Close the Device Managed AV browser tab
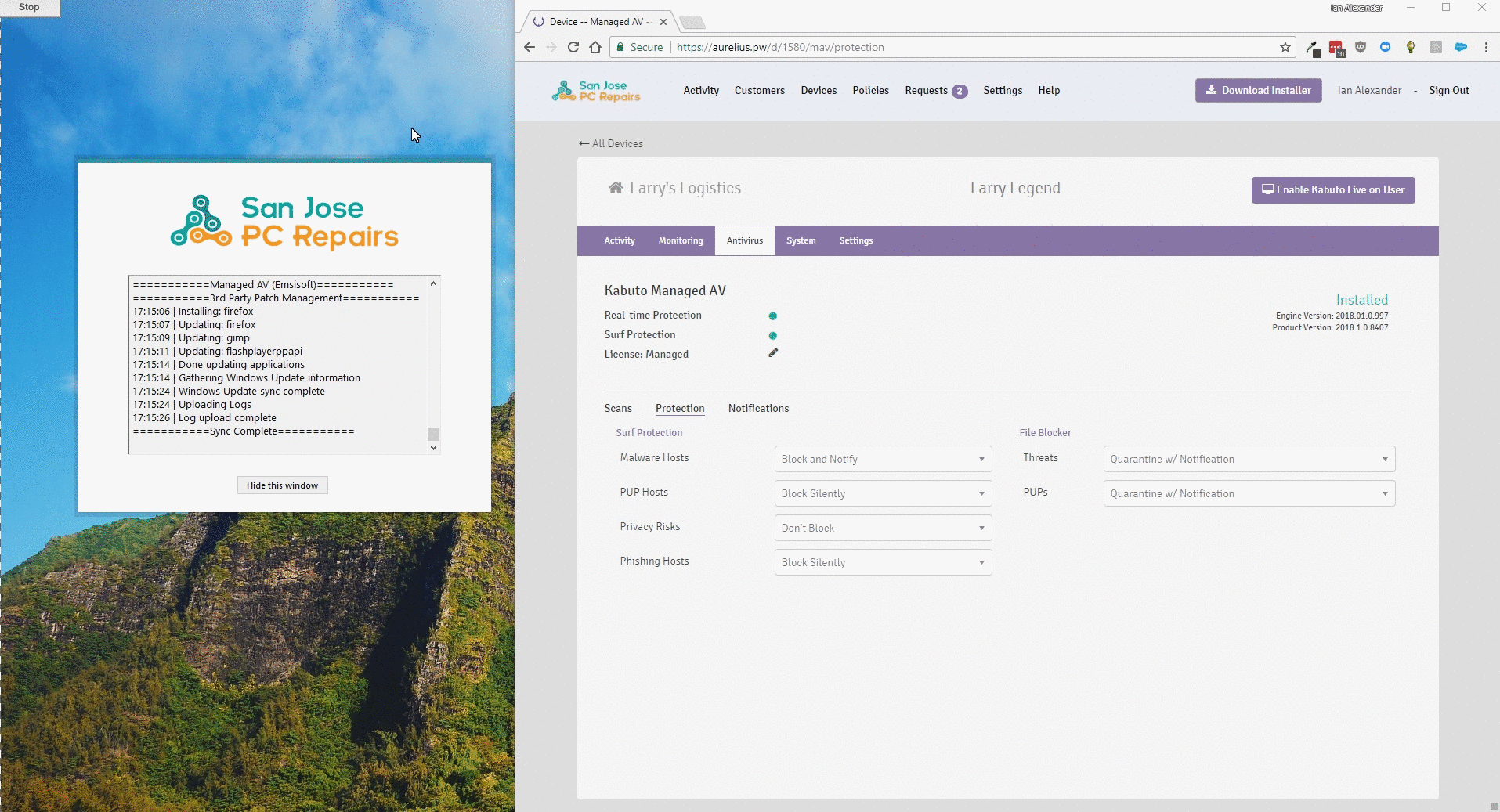This screenshot has height=812, width=1500. [x=663, y=22]
